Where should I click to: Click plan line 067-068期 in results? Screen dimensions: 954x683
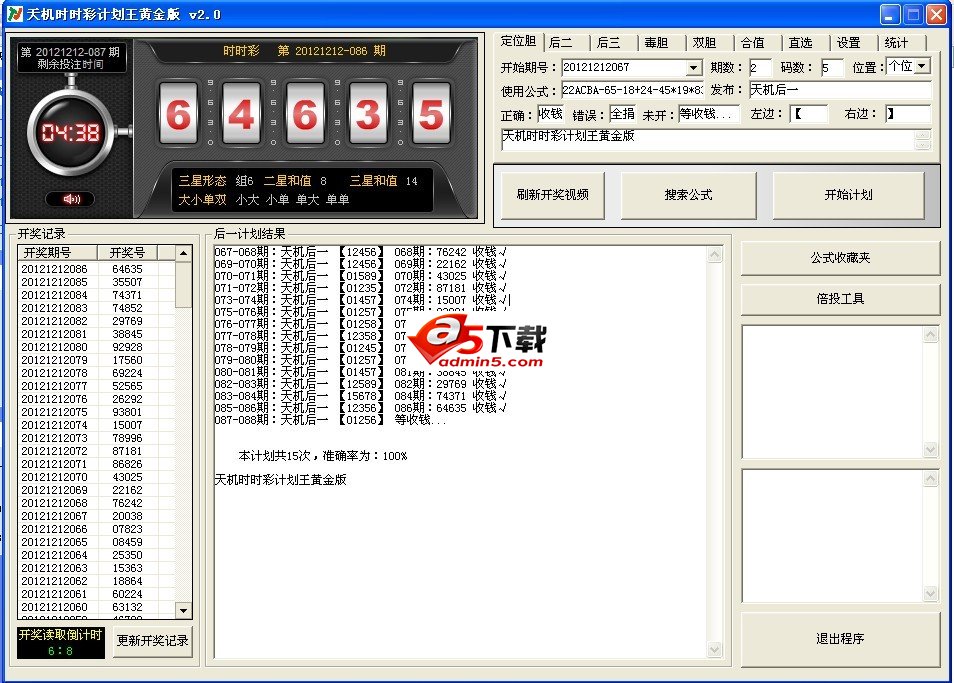pyautogui.click(x=361, y=252)
